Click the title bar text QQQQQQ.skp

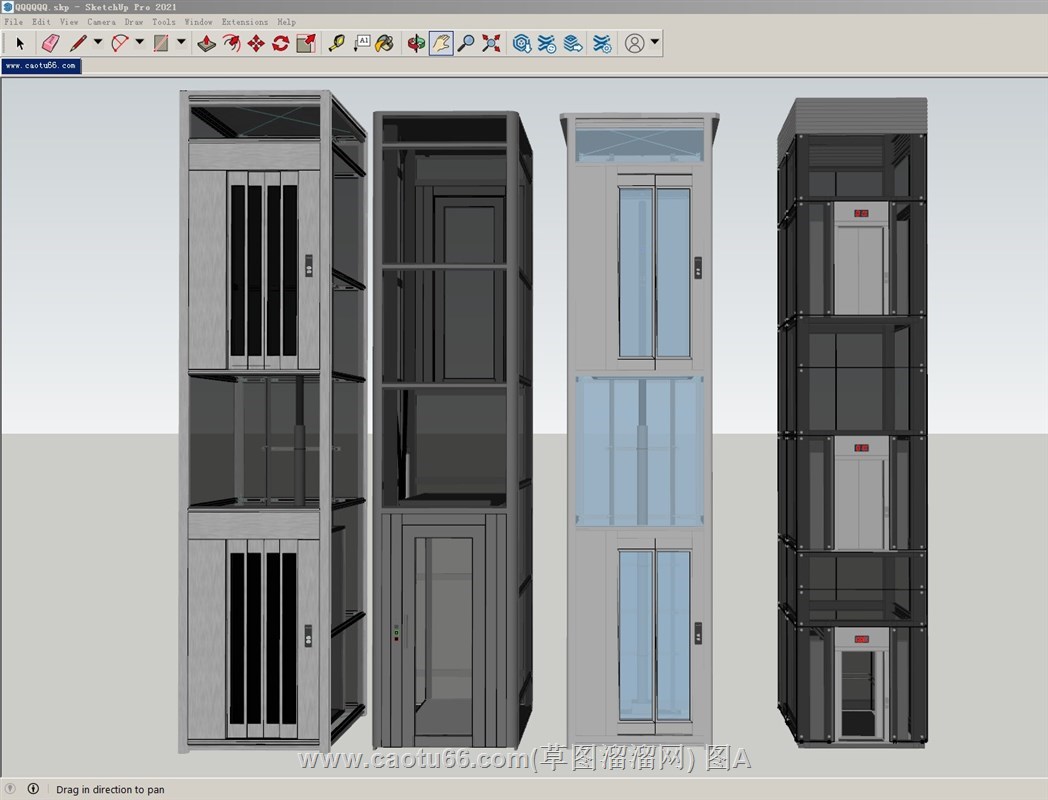[42, 7]
